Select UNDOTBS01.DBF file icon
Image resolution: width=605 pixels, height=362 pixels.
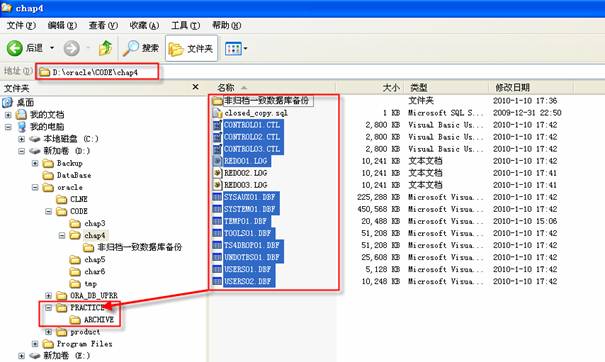[x=217, y=257]
